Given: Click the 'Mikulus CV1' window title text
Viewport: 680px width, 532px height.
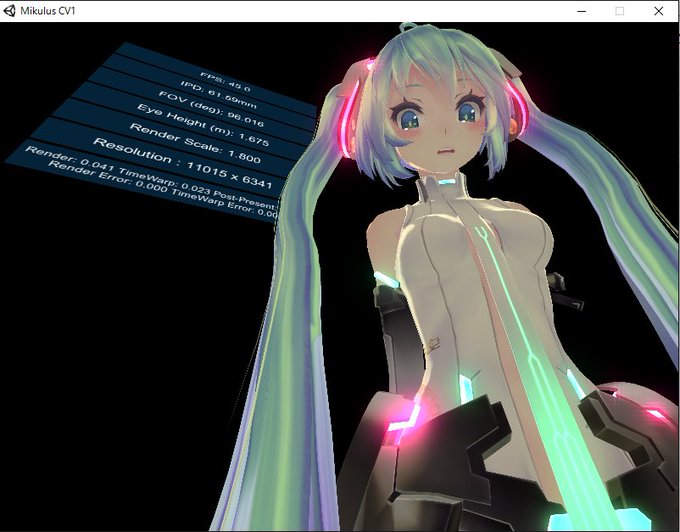Looking at the screenshot, I should pos(48,11).
